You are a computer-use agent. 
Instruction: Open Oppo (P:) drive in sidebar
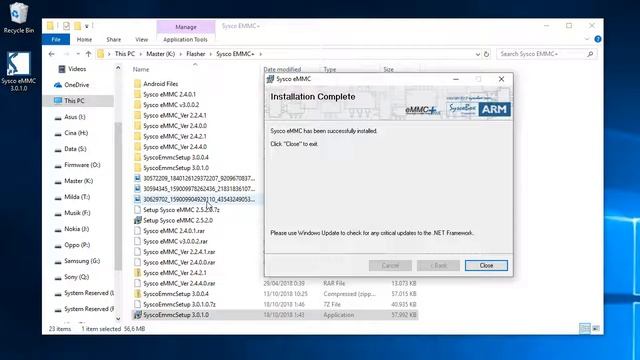coord(77,245)
